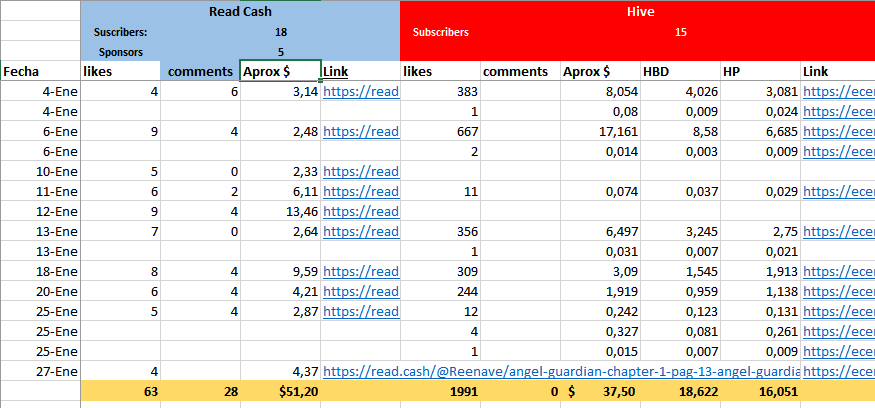The image size is (875, 408).
Task: Click the HBD value 4,026
Action: [x=680, y=92]
